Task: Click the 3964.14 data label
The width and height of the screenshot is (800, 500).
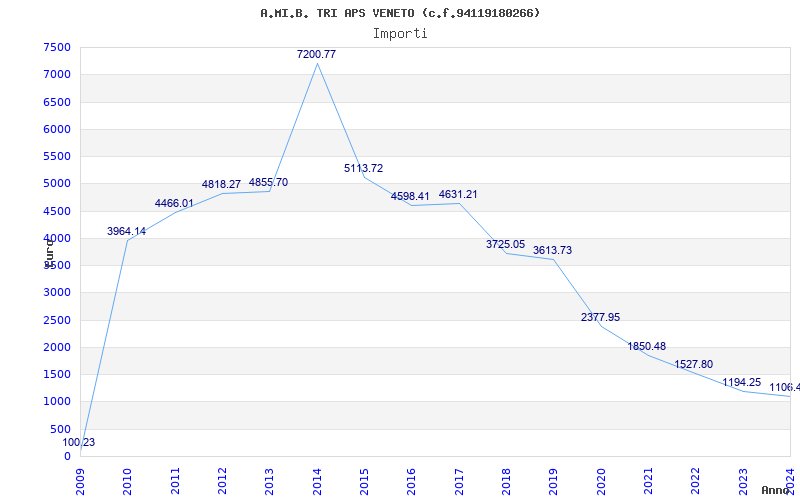Action: [x=127, y=231]
